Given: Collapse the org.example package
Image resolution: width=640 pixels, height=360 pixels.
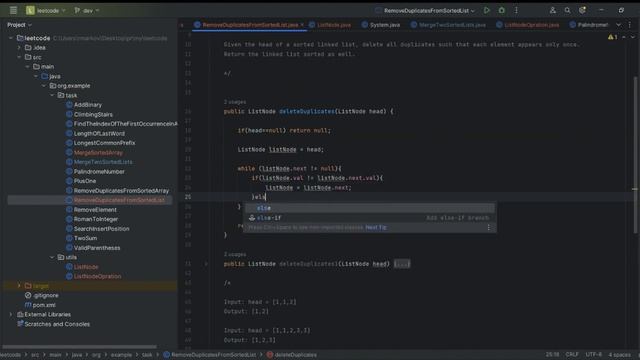Looking at the screenshot, I should (44, 86).
